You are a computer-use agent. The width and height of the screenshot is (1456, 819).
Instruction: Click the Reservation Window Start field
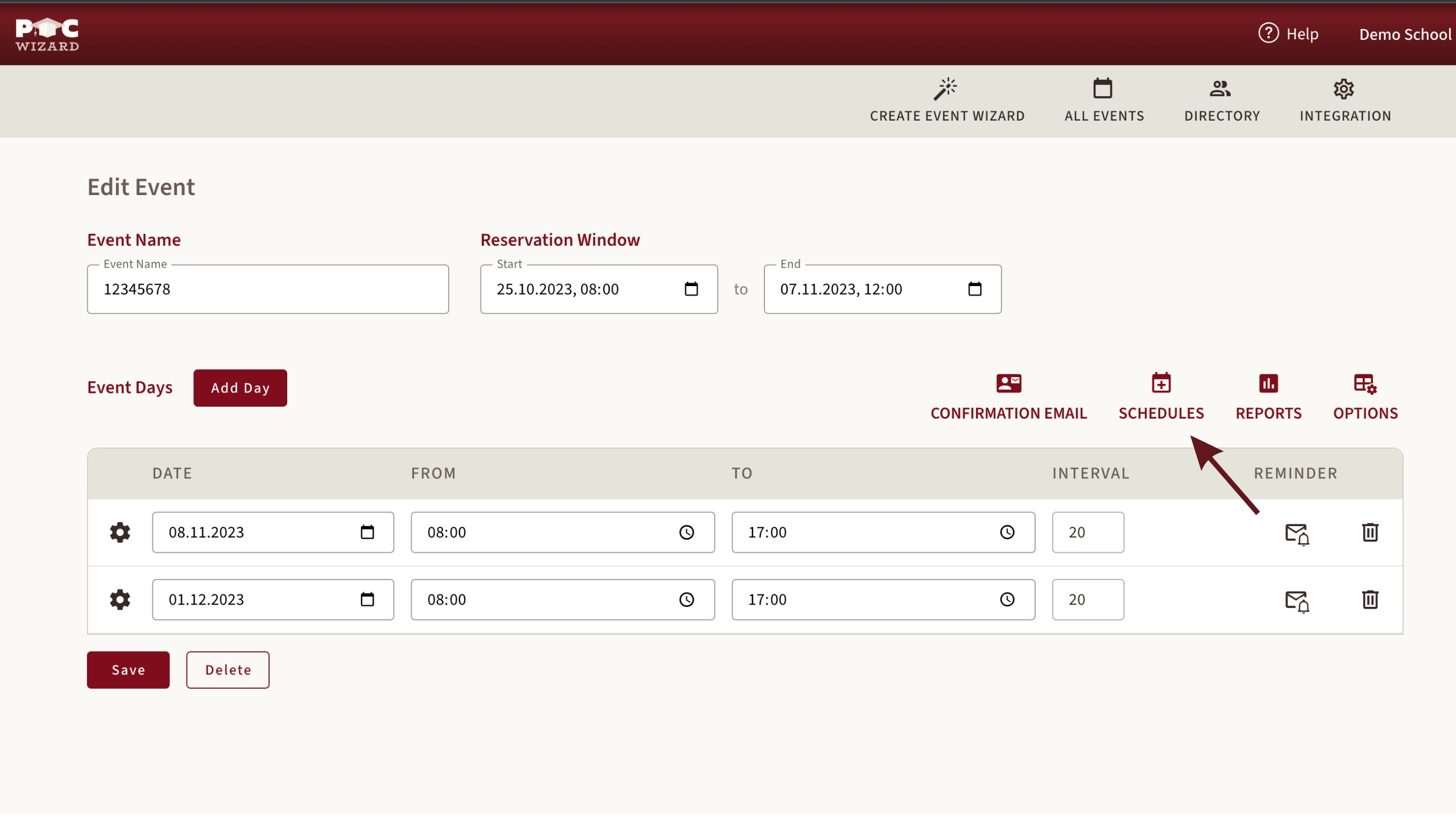(599, 289)
